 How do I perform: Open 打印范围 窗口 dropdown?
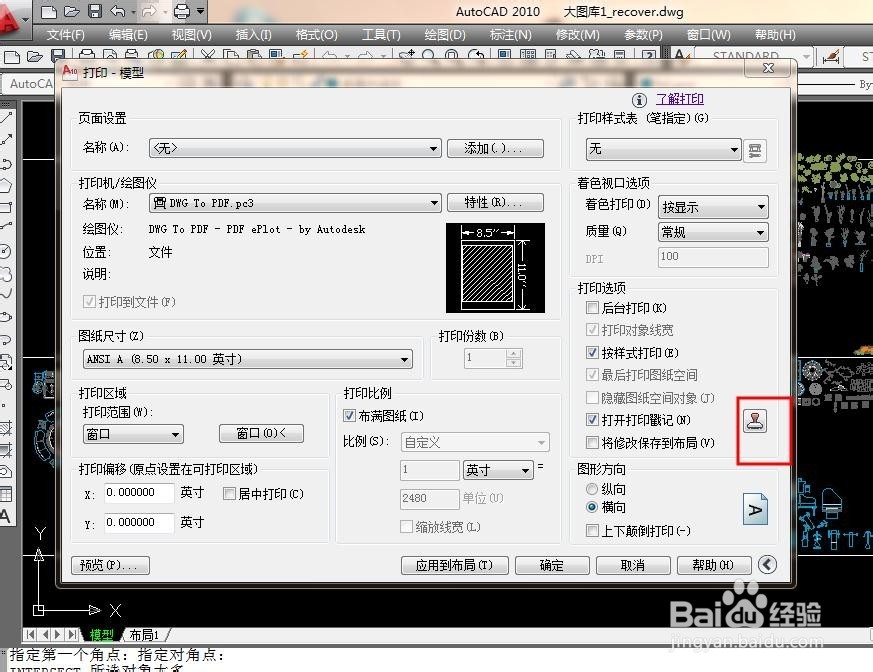click(x=133, y=434)
